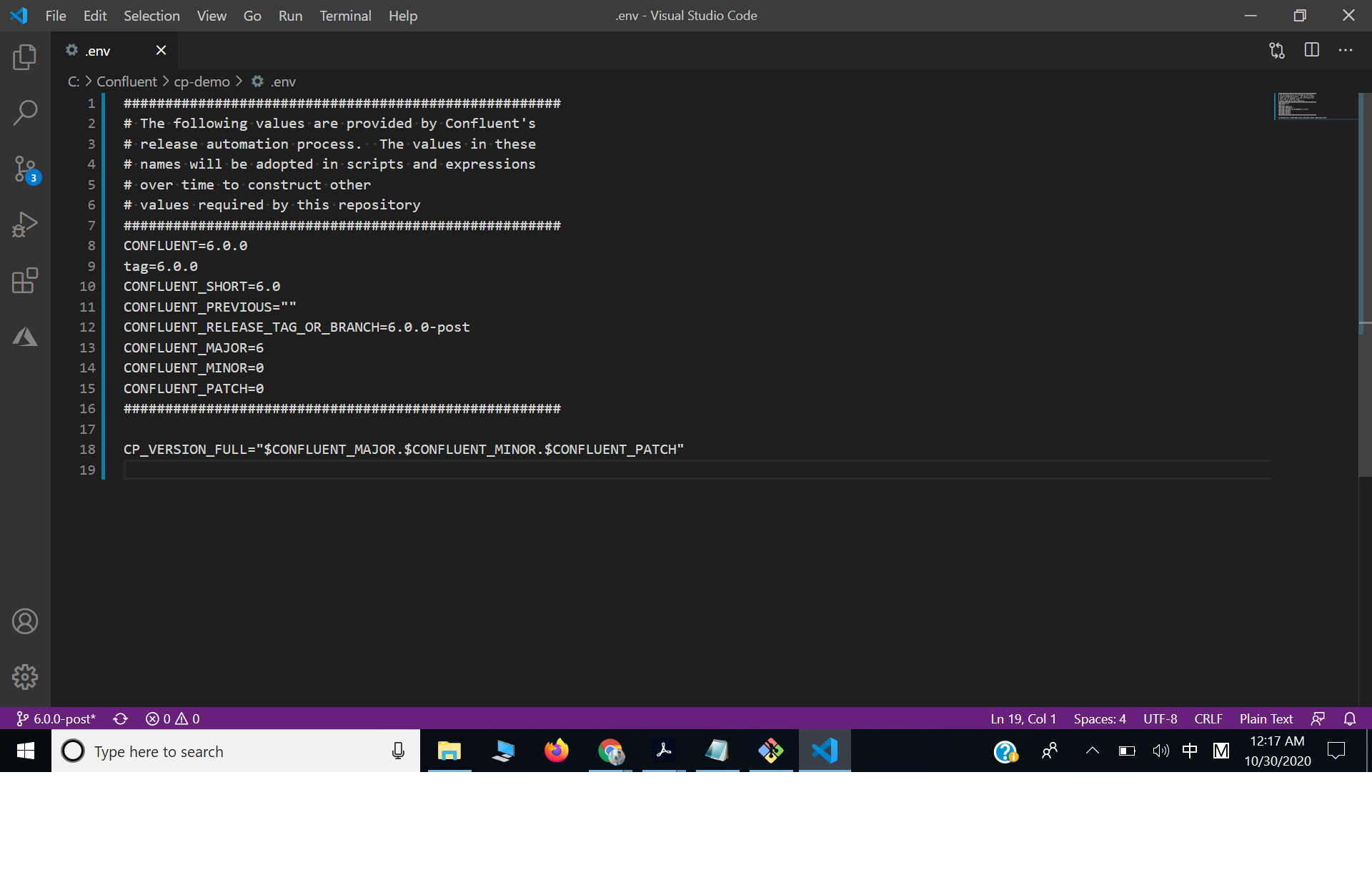Open the Accounts icon in the activity bar
The width and height of the screenshot is (1372, 890).
(x=25, y=621)
